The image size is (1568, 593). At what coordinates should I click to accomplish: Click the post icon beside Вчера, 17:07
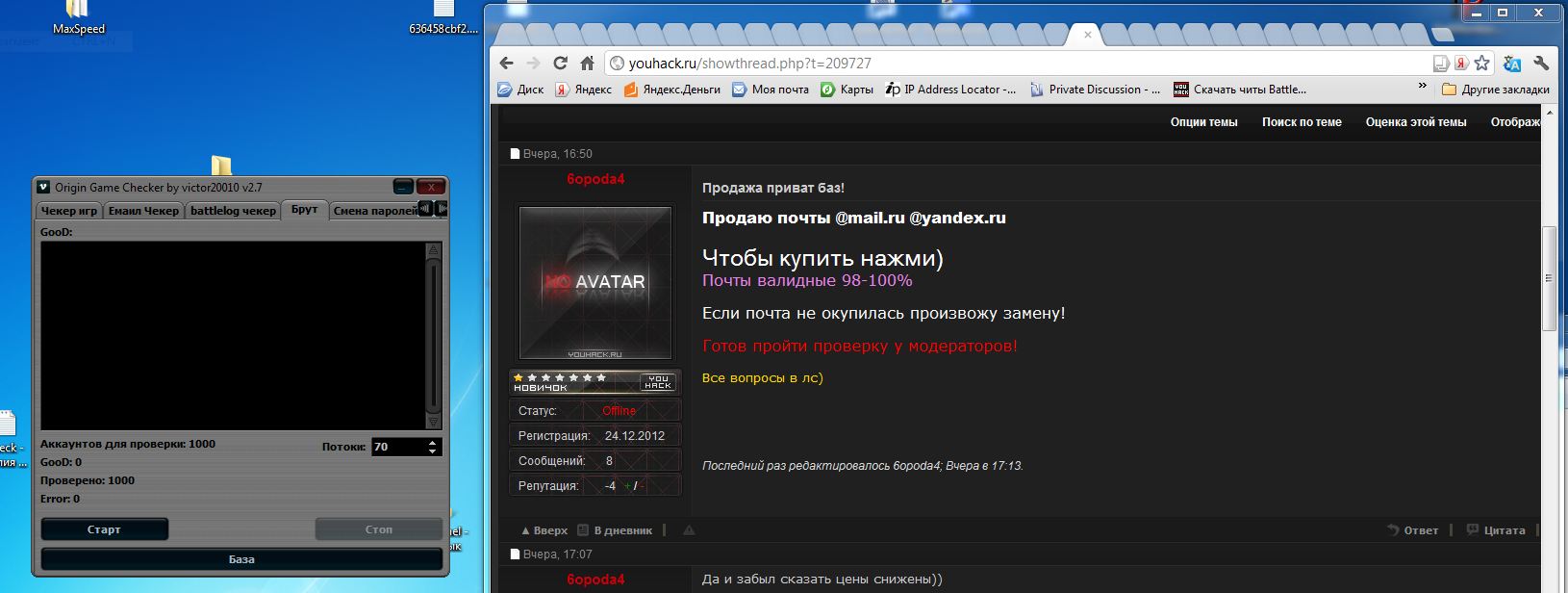[x=515, y=554]
